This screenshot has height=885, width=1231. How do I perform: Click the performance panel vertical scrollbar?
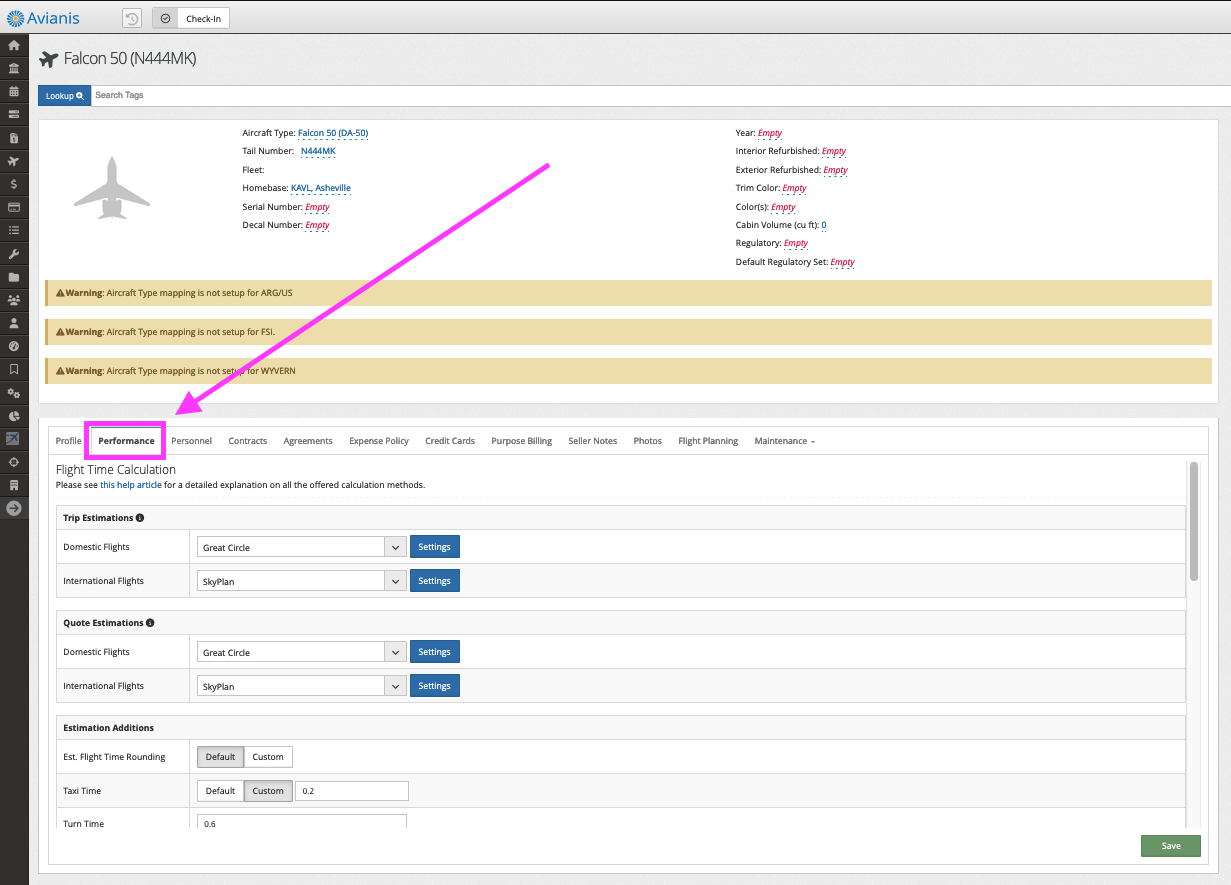pyautogui.click(x=1193, y=520)
